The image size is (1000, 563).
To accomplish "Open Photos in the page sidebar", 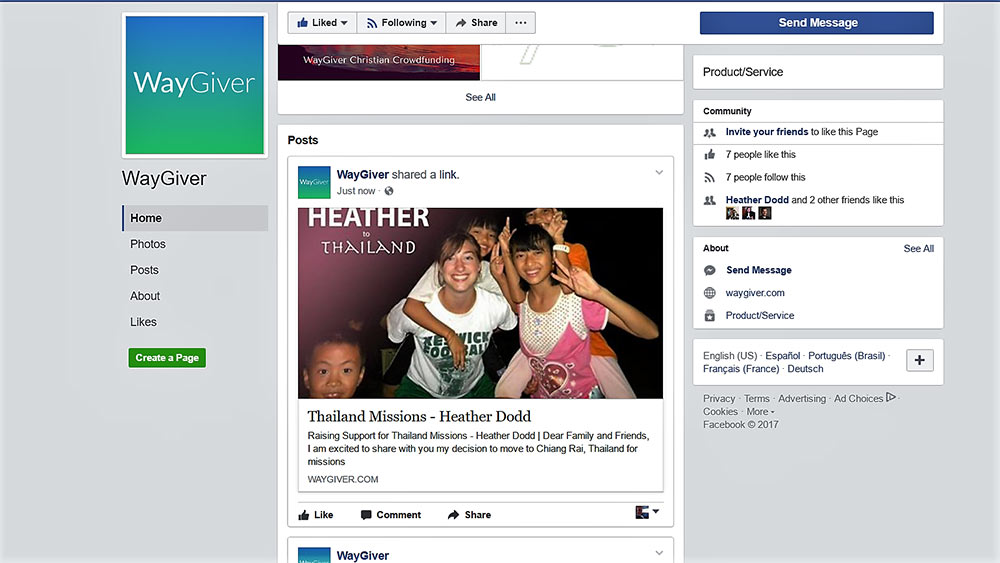I will [x=147, y=244].
